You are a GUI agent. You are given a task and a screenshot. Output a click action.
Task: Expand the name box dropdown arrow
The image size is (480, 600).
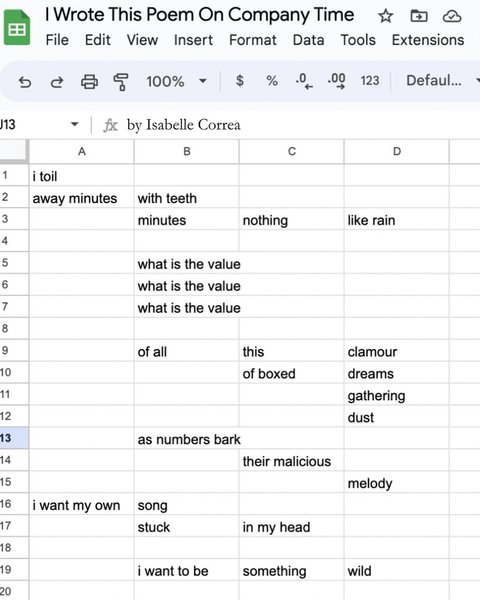[75, 124]
